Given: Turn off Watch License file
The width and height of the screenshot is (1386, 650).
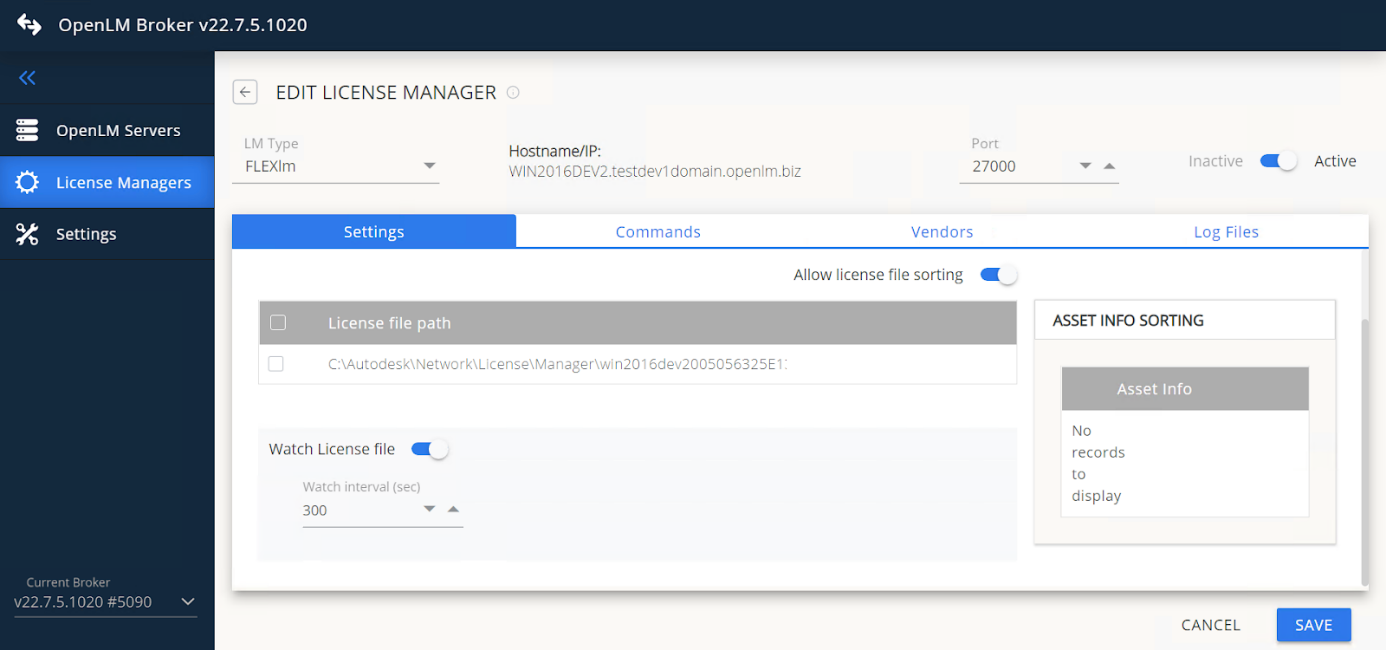Looking at the screenshot, I should (429, 448).
